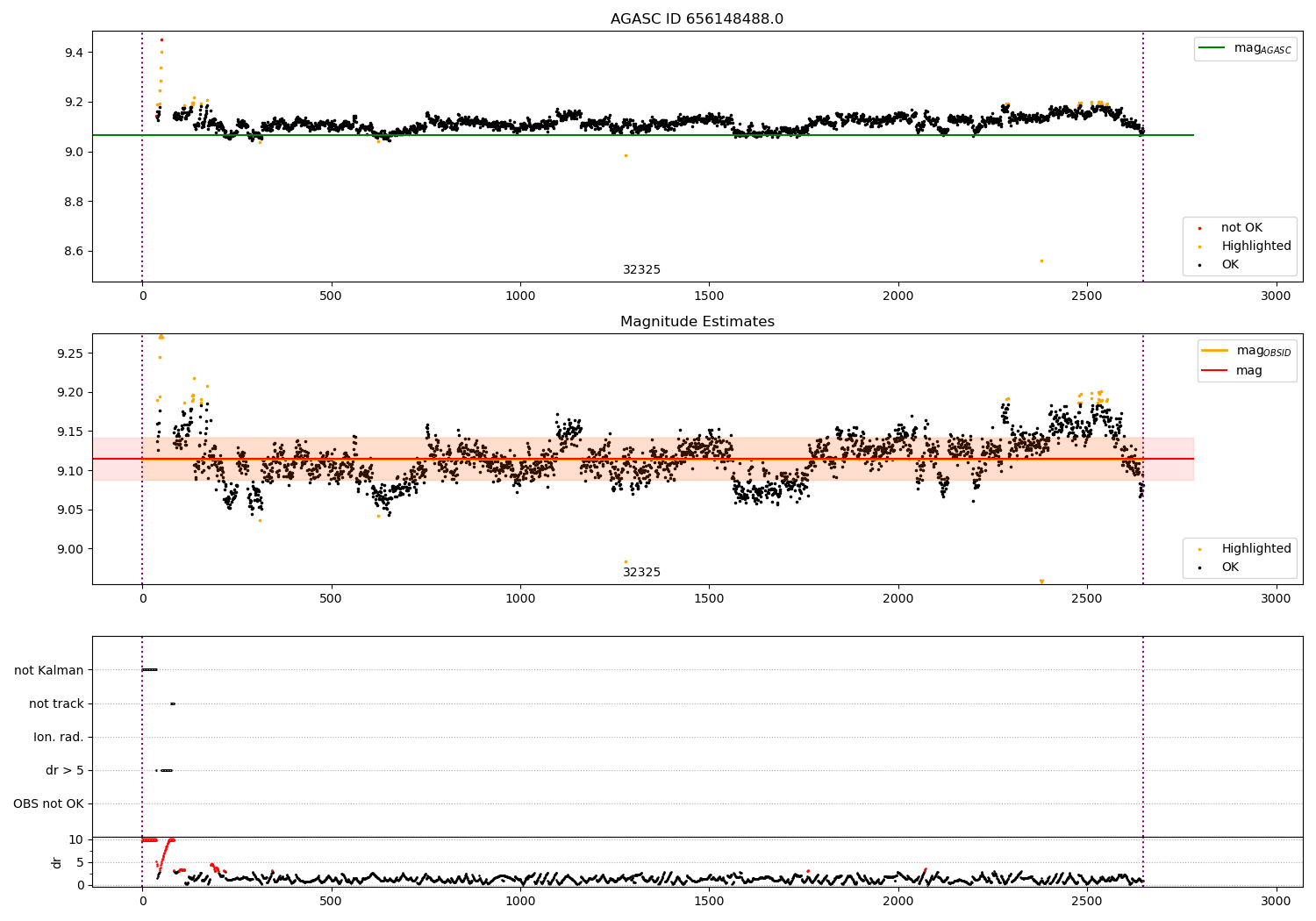This screenshot has width=1316, height=921.
Task: Click the black 'OK' legend marker in top plot
Action: [1199, 265]
